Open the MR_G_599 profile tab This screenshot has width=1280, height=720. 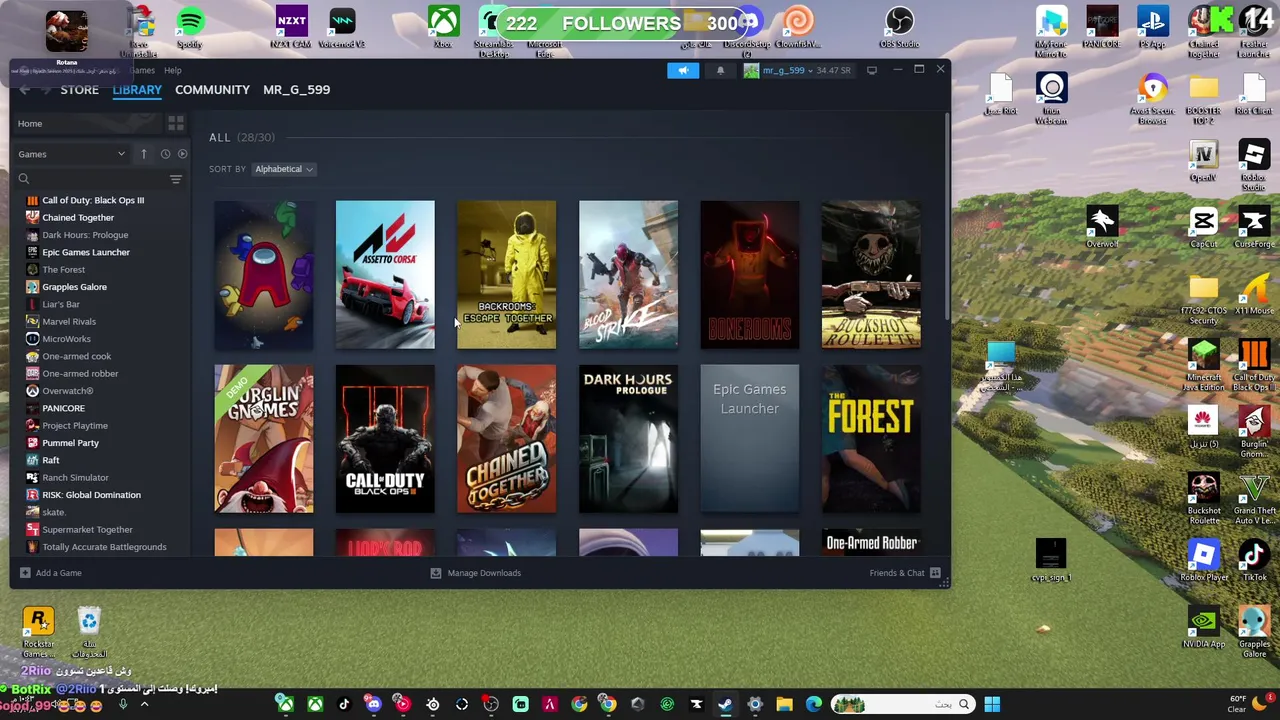click(296, 90)
